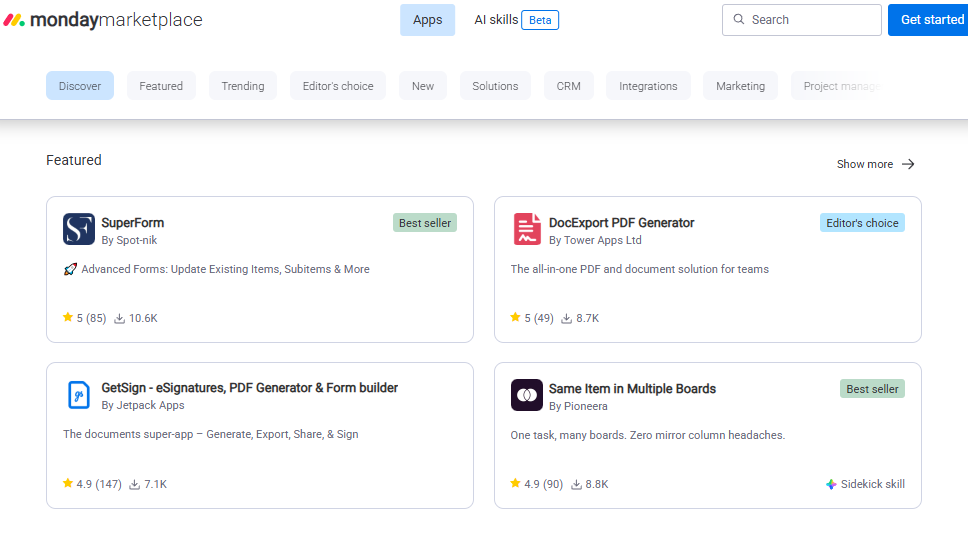The height and width of the screenshot is (540, 968).
Task: Click 'By Spot-nik' developer text
Action: coord(129,240)
